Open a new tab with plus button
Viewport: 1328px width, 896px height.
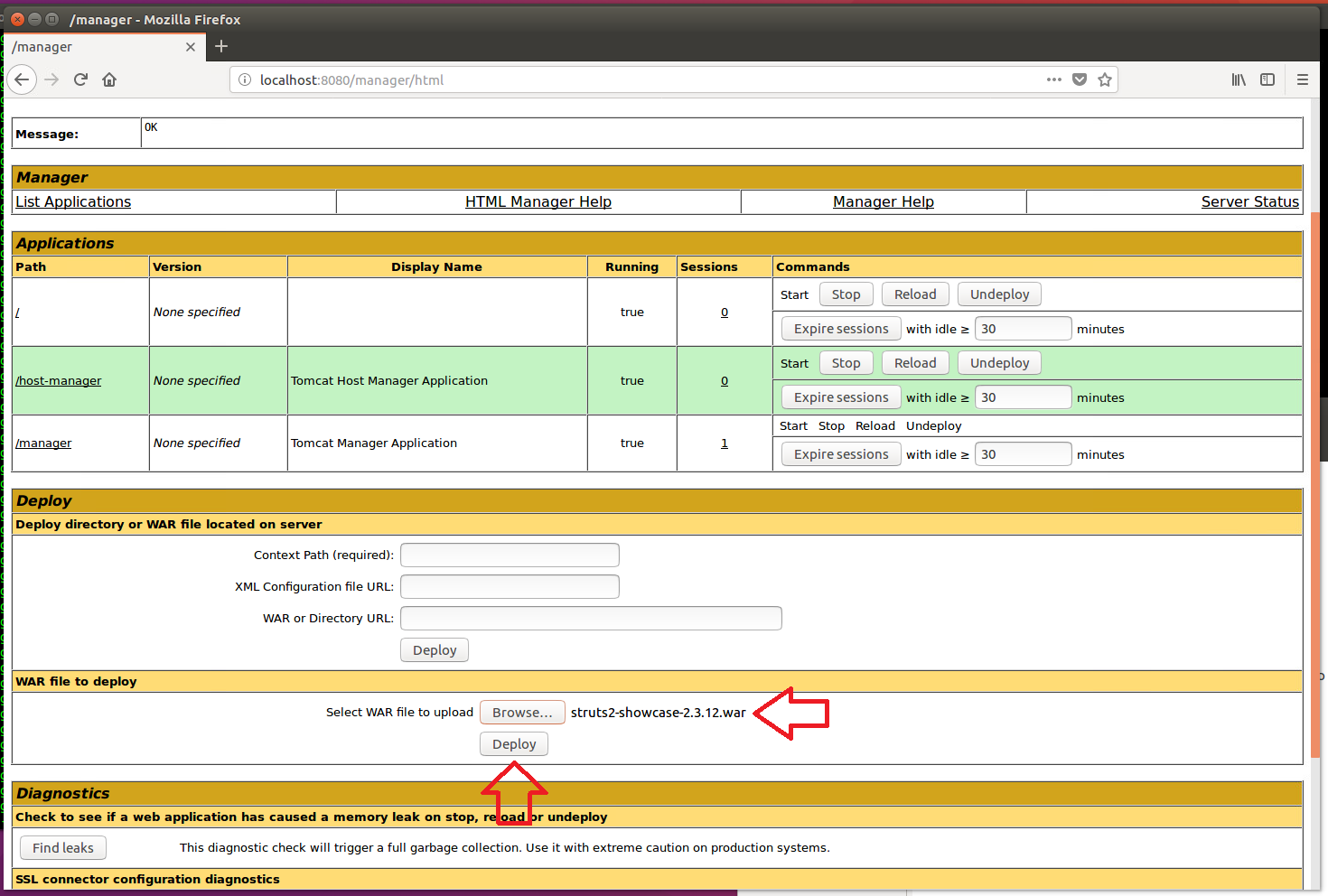coord(221,46)
